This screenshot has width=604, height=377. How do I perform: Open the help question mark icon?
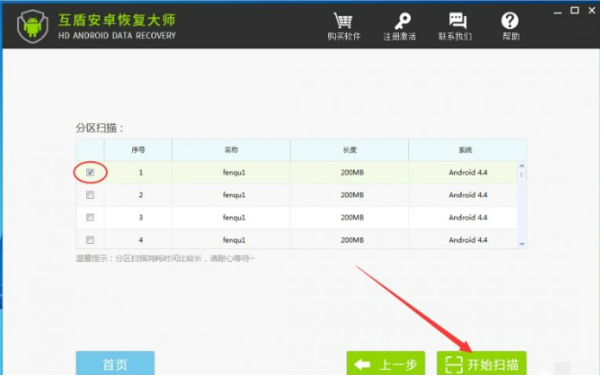[509, 21]
